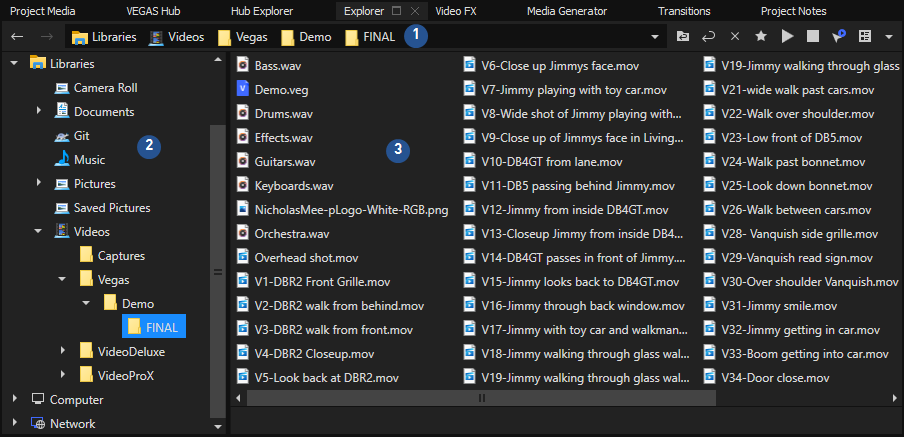The width and height of the screenshot is (904, 437).
Task: Click the Delete X icon in toolbar
Action: 735,36
